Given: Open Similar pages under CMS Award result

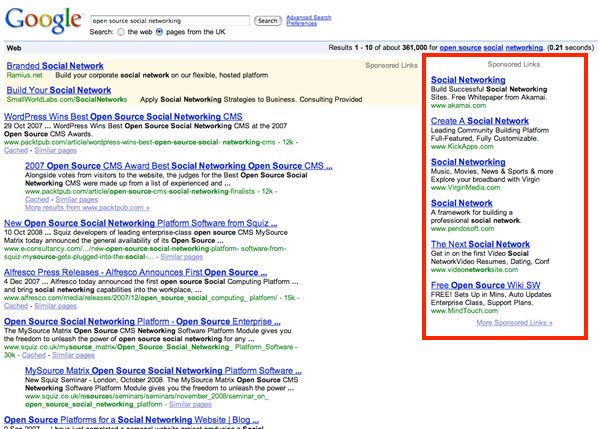Looking at the screenshot, I should (77, 200).
